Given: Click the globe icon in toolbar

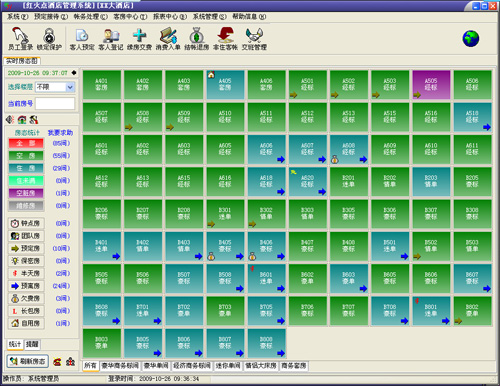Looking at the screenshot, I should coord(471,39).
